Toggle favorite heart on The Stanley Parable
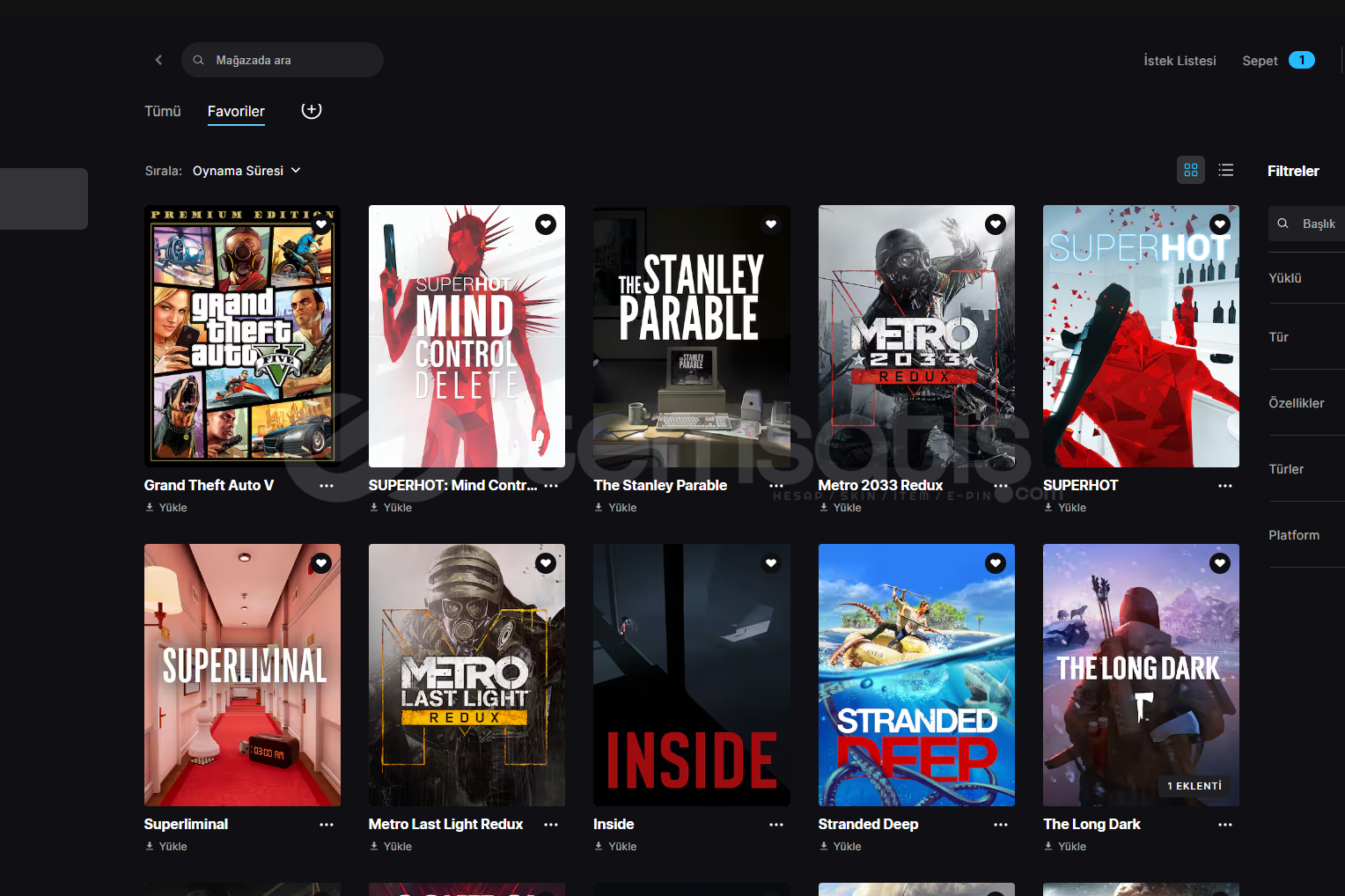Viewport: 1345px width, 896px height. [771, 224]
